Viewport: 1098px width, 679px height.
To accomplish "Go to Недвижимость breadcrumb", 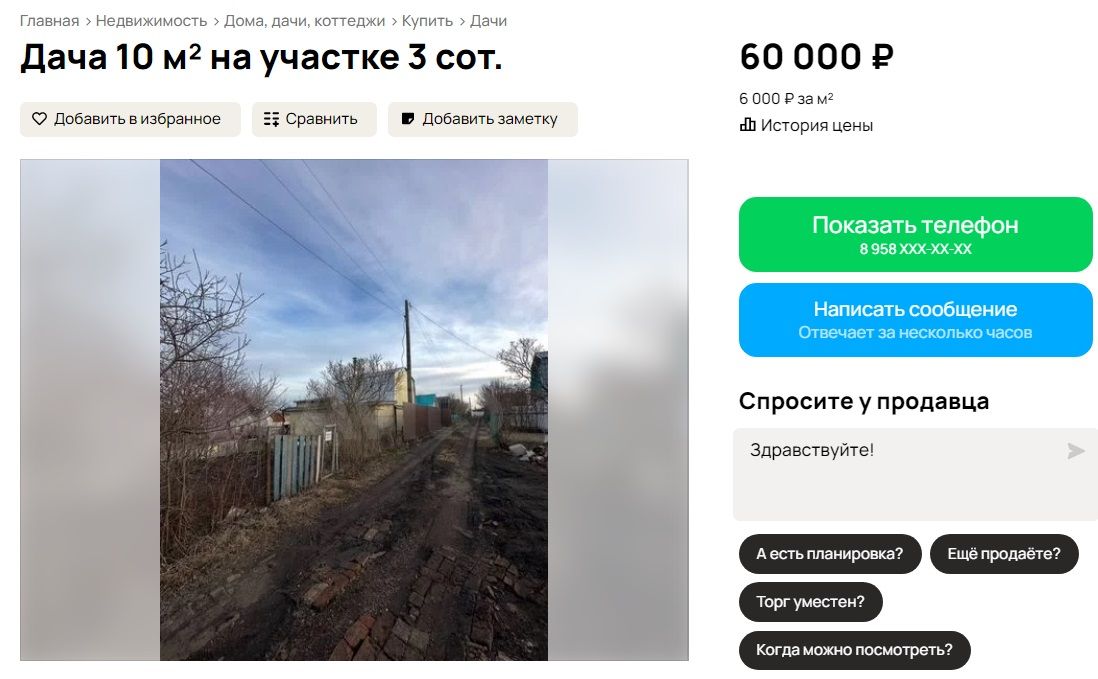I will coord(151,21).
